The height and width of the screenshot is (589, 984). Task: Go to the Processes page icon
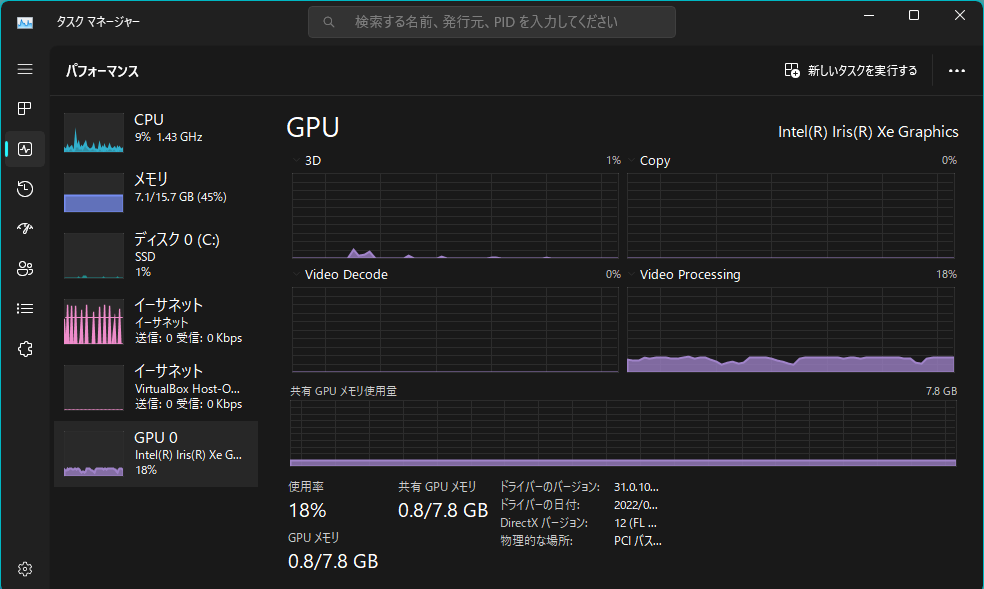[x=25, y=109]
